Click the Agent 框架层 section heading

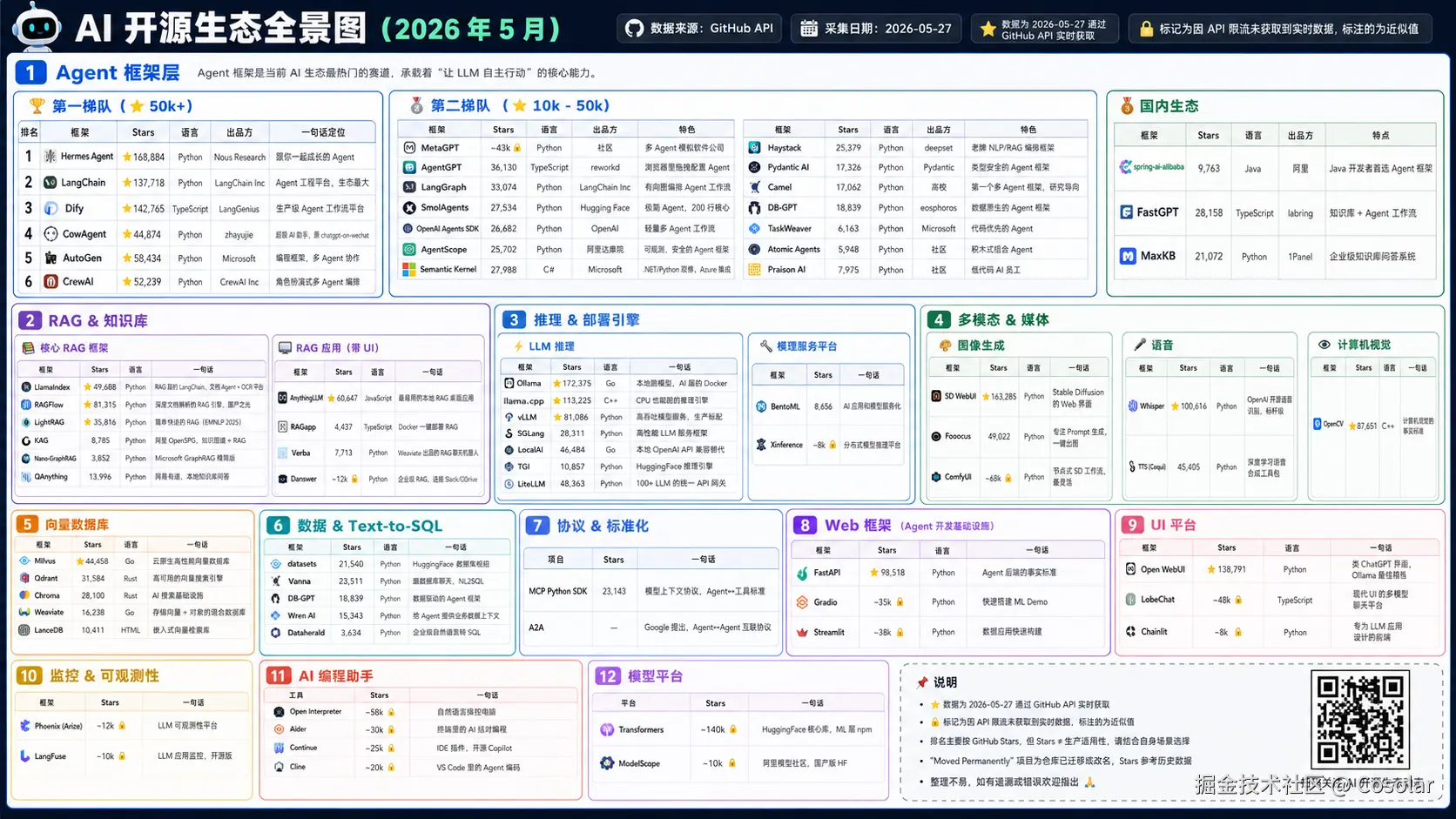pos(118,73)
